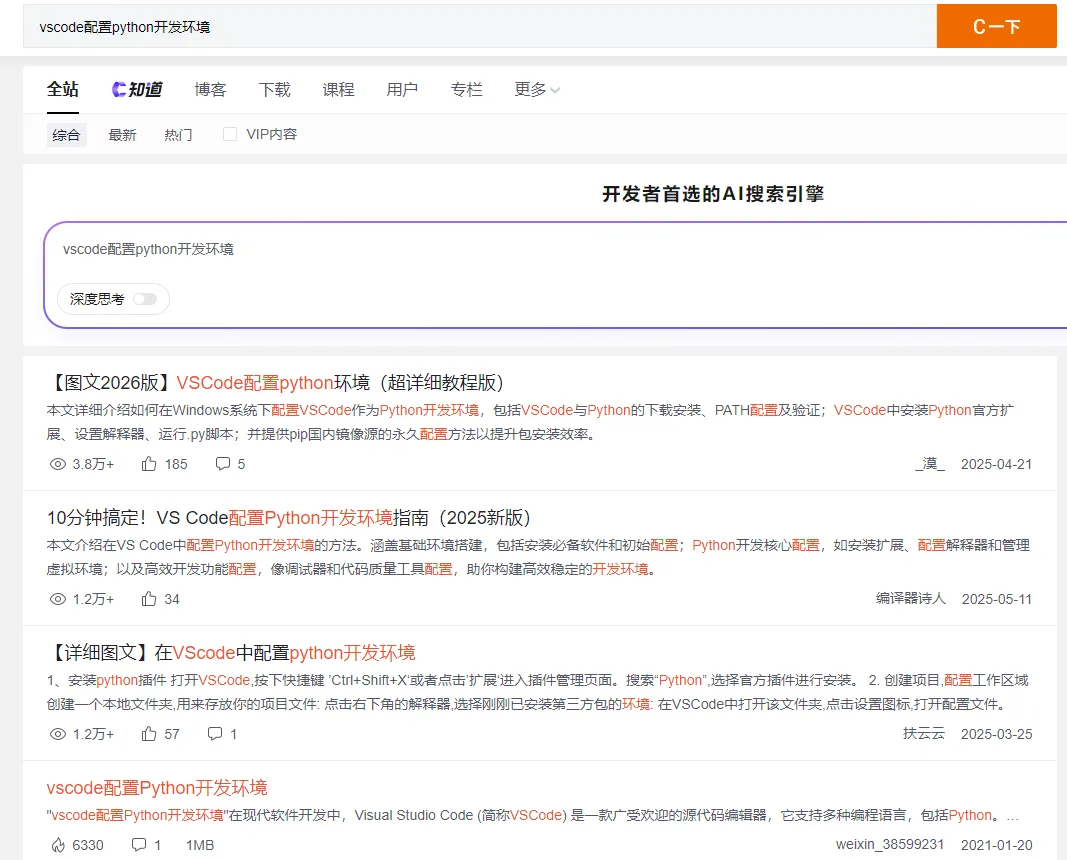Click the 1MB file size label
The image size is (1067, 860).
(200, 845)
